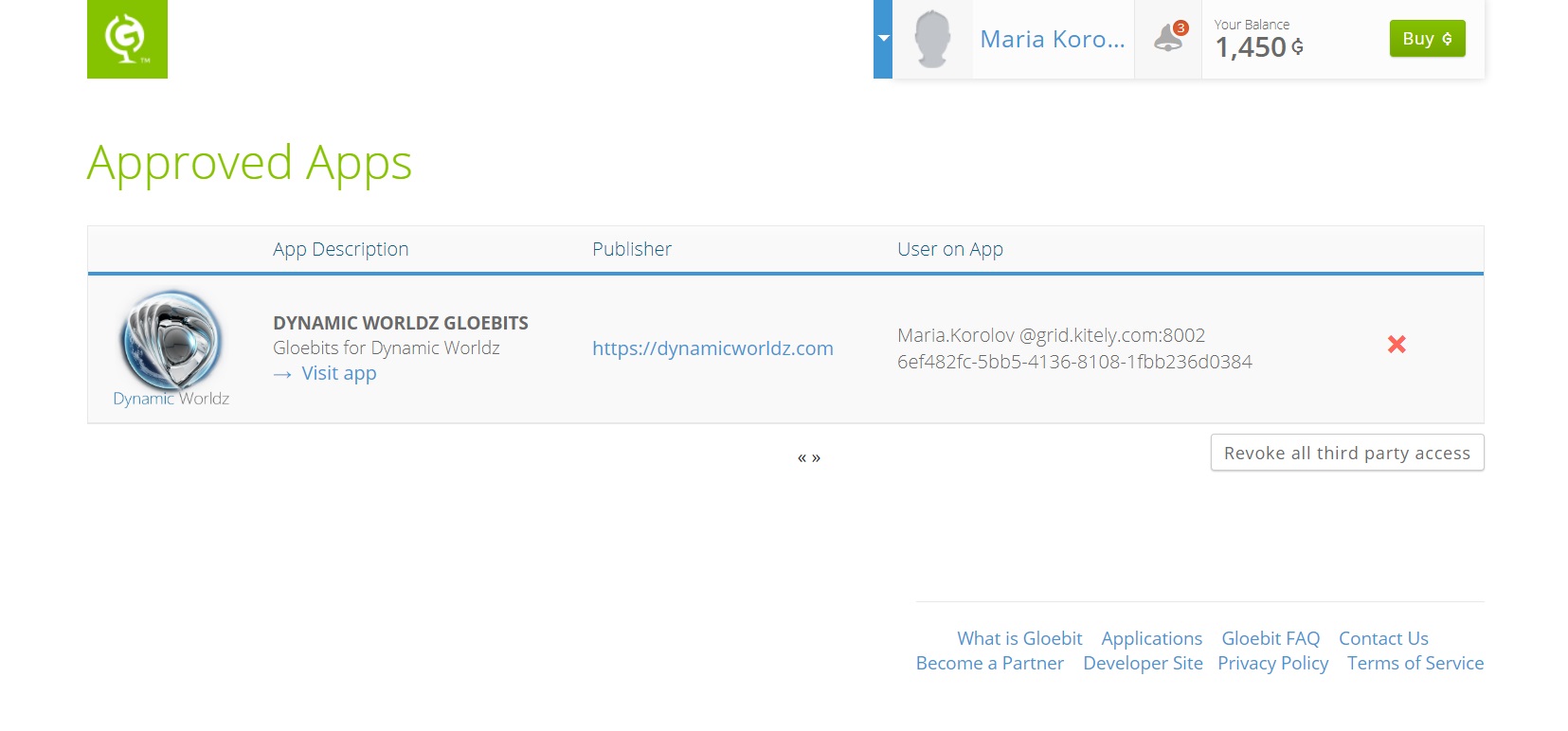Open the Developer Site link
Image resolution: width=1568 pixels, height=731 pixels.
tap(1143, 663)
